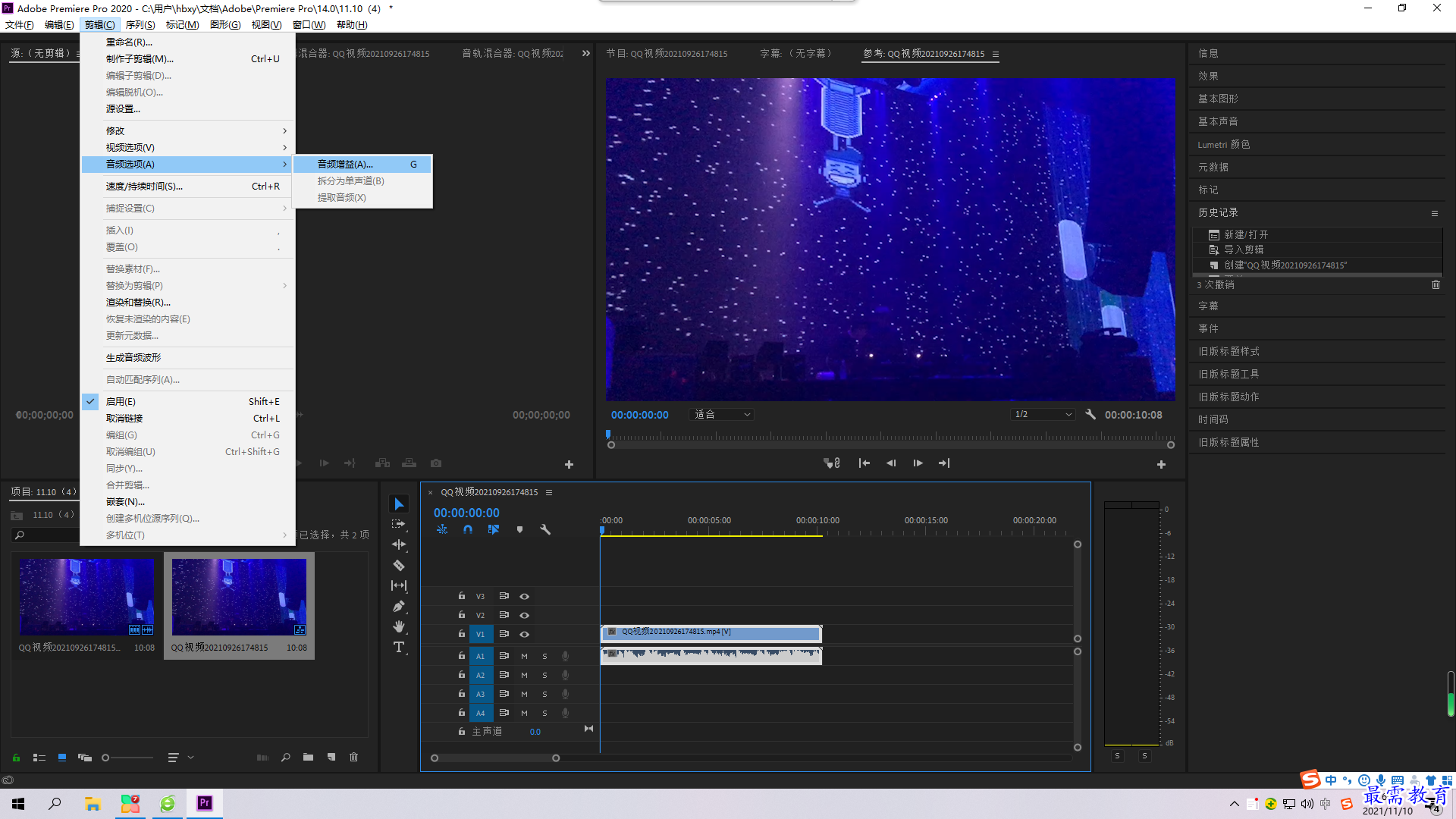The height and width of the screenshot is (819, 1456).
Task: Select the Slip tool
Action: point(399,585)
